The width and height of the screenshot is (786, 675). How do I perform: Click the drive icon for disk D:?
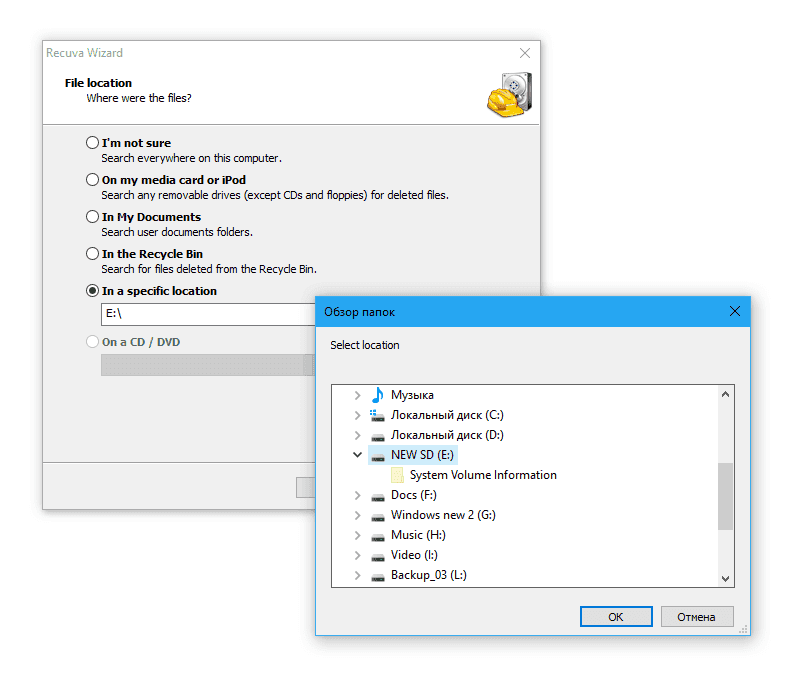click(378, 437)
